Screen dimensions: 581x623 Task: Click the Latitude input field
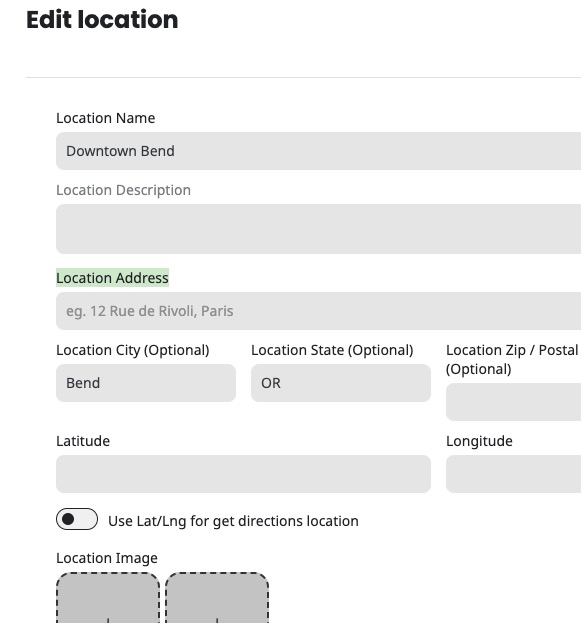point(243,474)
